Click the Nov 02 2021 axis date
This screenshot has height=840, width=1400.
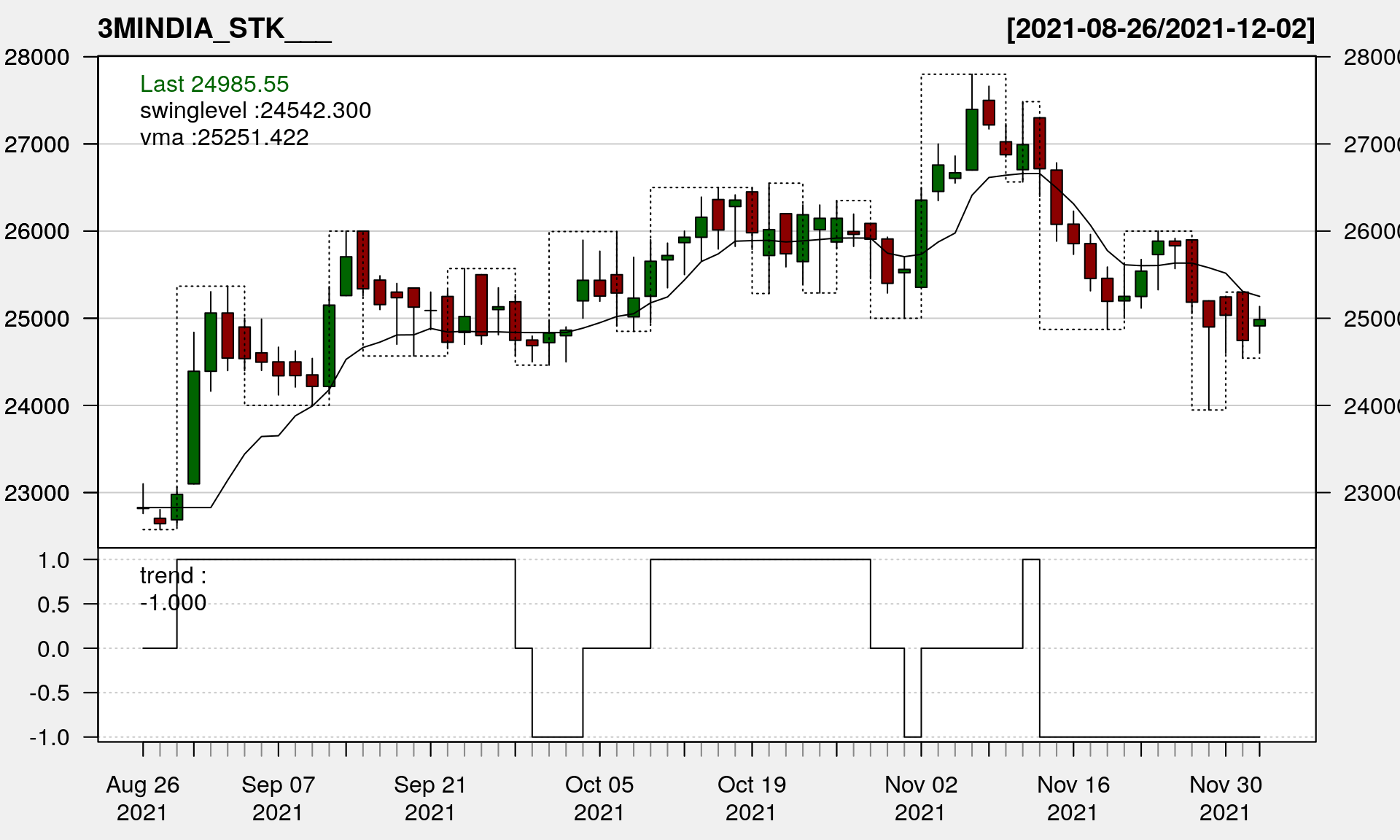click(x=921, y=798)
